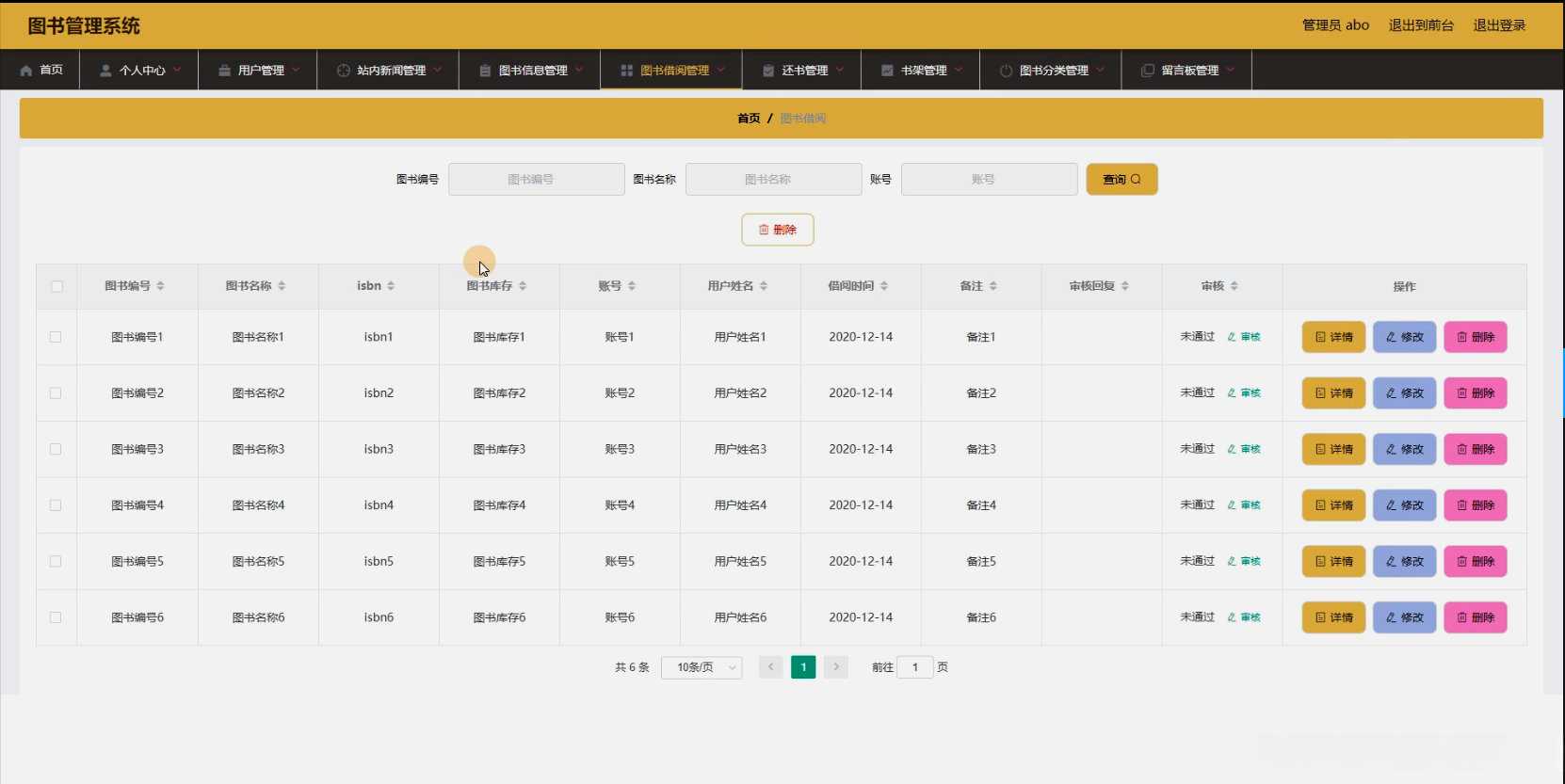The image size is (1565, 784).
Task: Click 删除 for row 图书编号3
Action: click(x=1476, y=449)
